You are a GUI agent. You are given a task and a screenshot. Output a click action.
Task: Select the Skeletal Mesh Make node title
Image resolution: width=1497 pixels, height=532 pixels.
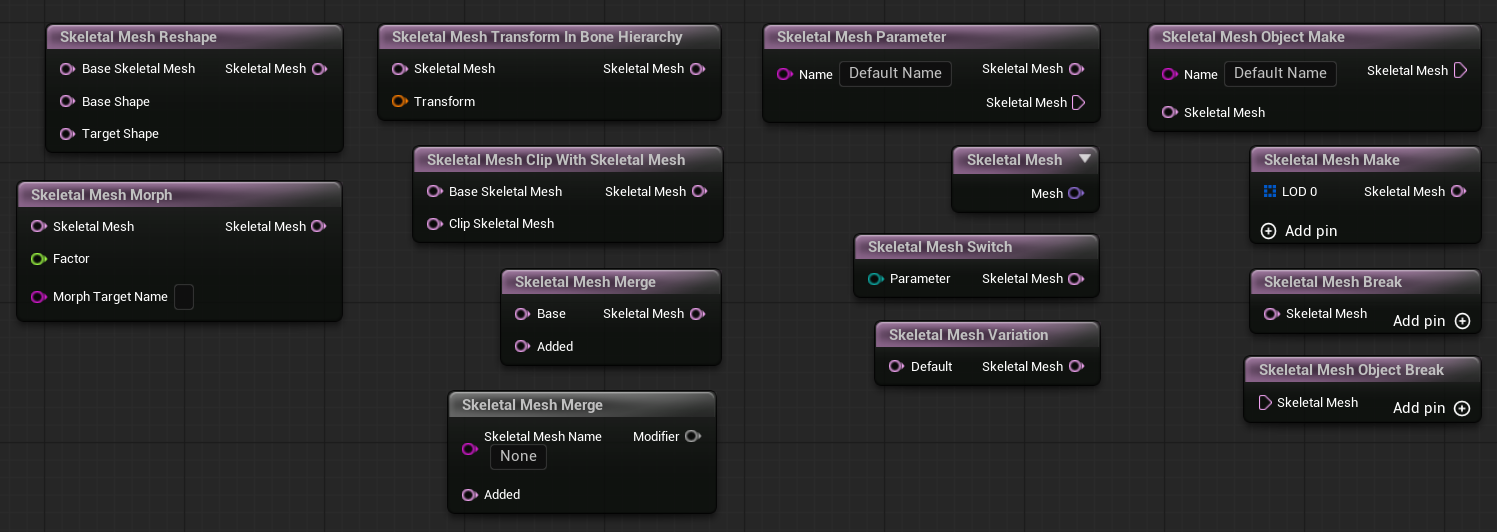1332,160
